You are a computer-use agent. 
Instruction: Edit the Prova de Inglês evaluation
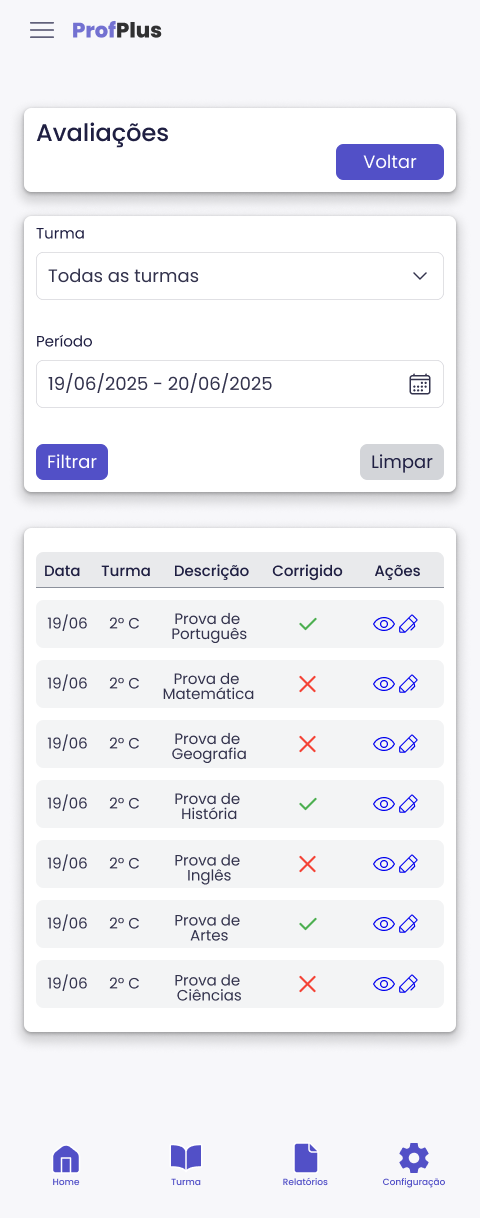pos(408,864)
